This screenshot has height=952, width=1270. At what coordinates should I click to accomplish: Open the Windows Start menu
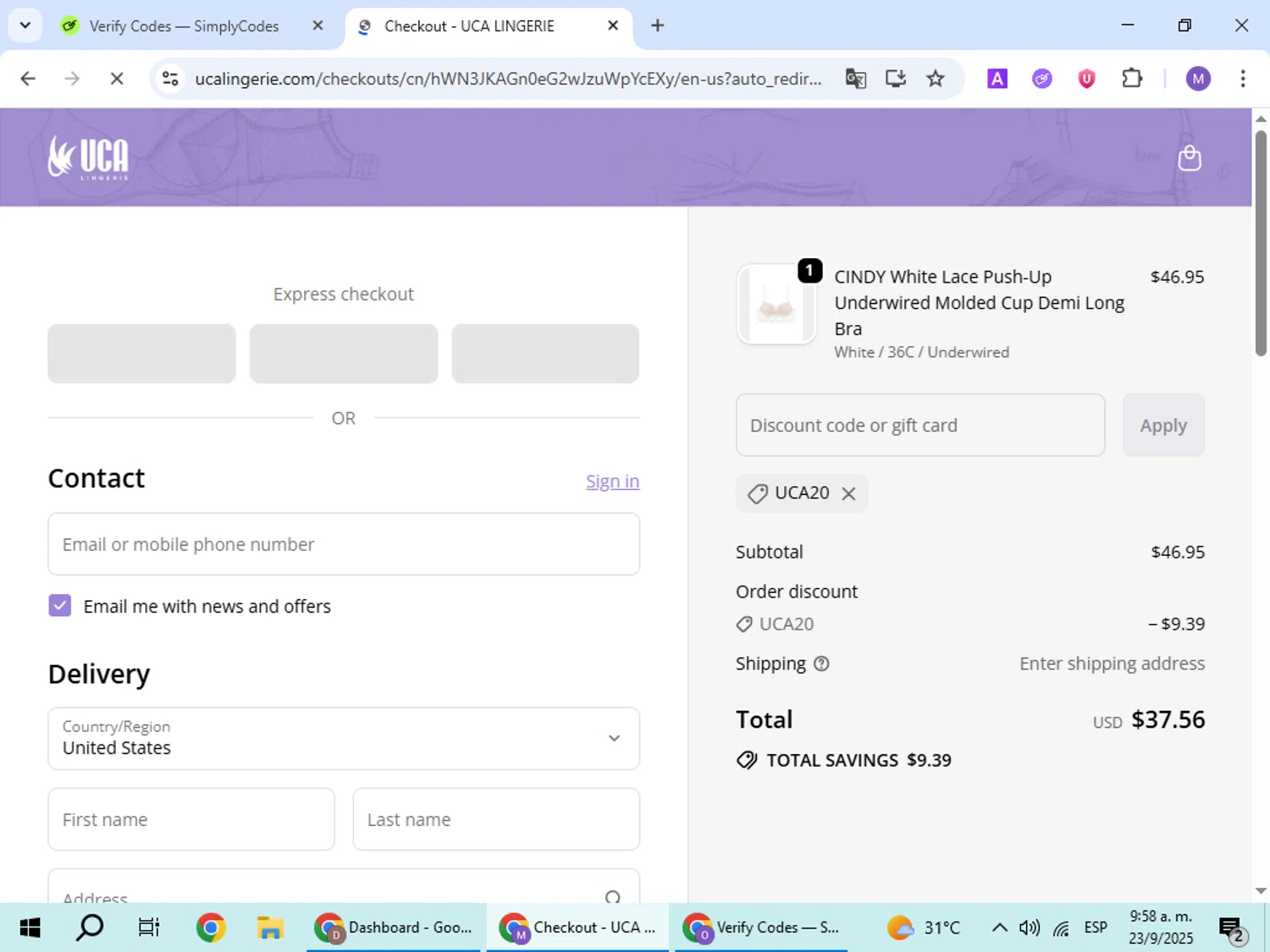tap(30, 928)
